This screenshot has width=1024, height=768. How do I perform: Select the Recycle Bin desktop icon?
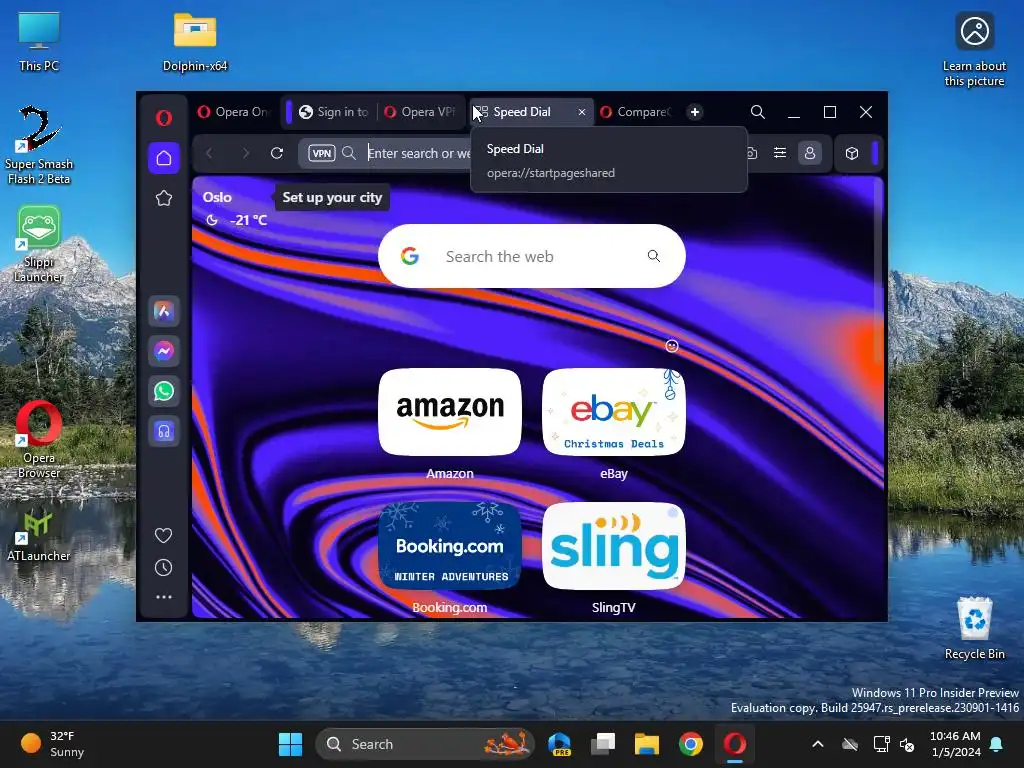click(974, 628)
